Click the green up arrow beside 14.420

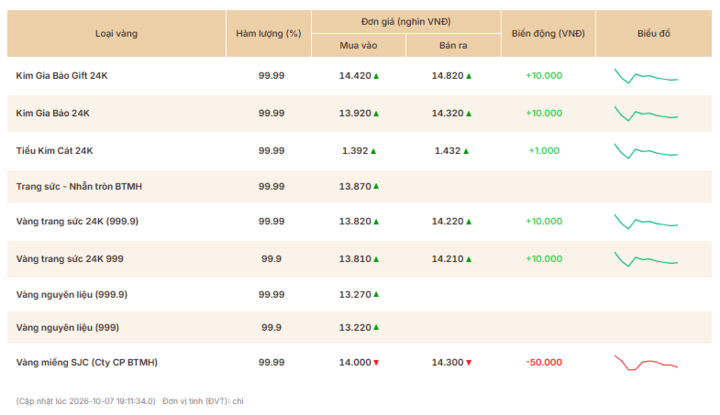coord(376,76)
